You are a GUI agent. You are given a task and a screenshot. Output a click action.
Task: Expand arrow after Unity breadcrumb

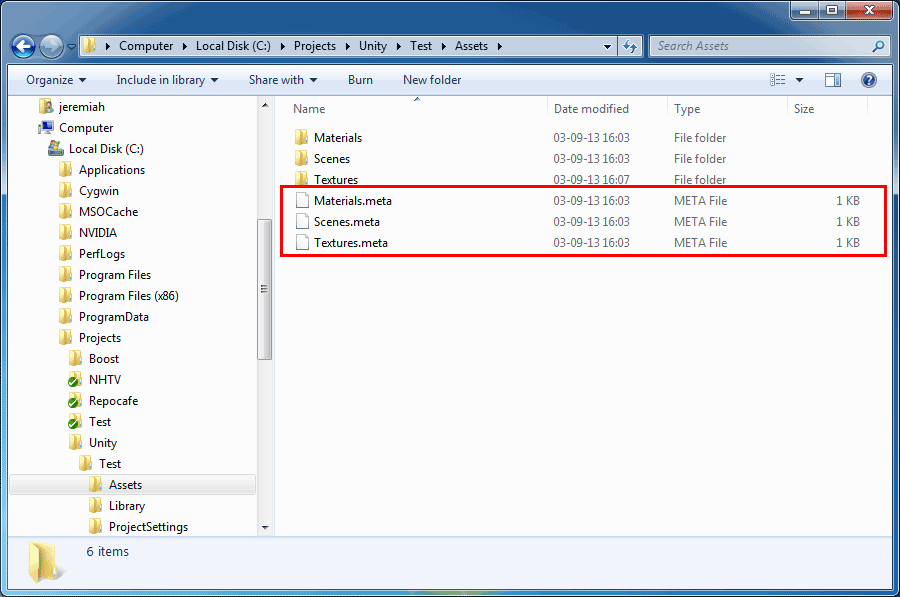click(x=399, y=46)
